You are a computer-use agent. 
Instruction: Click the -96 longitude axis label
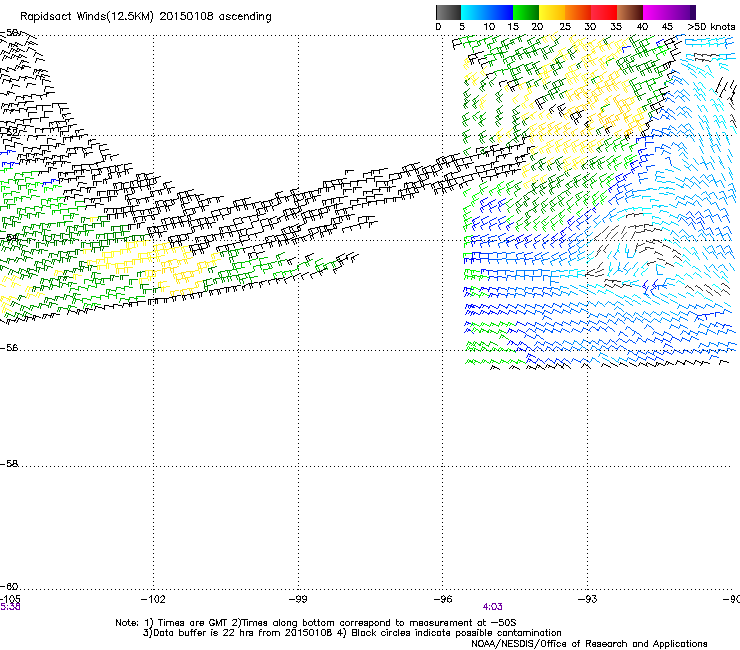click(443, 599)
